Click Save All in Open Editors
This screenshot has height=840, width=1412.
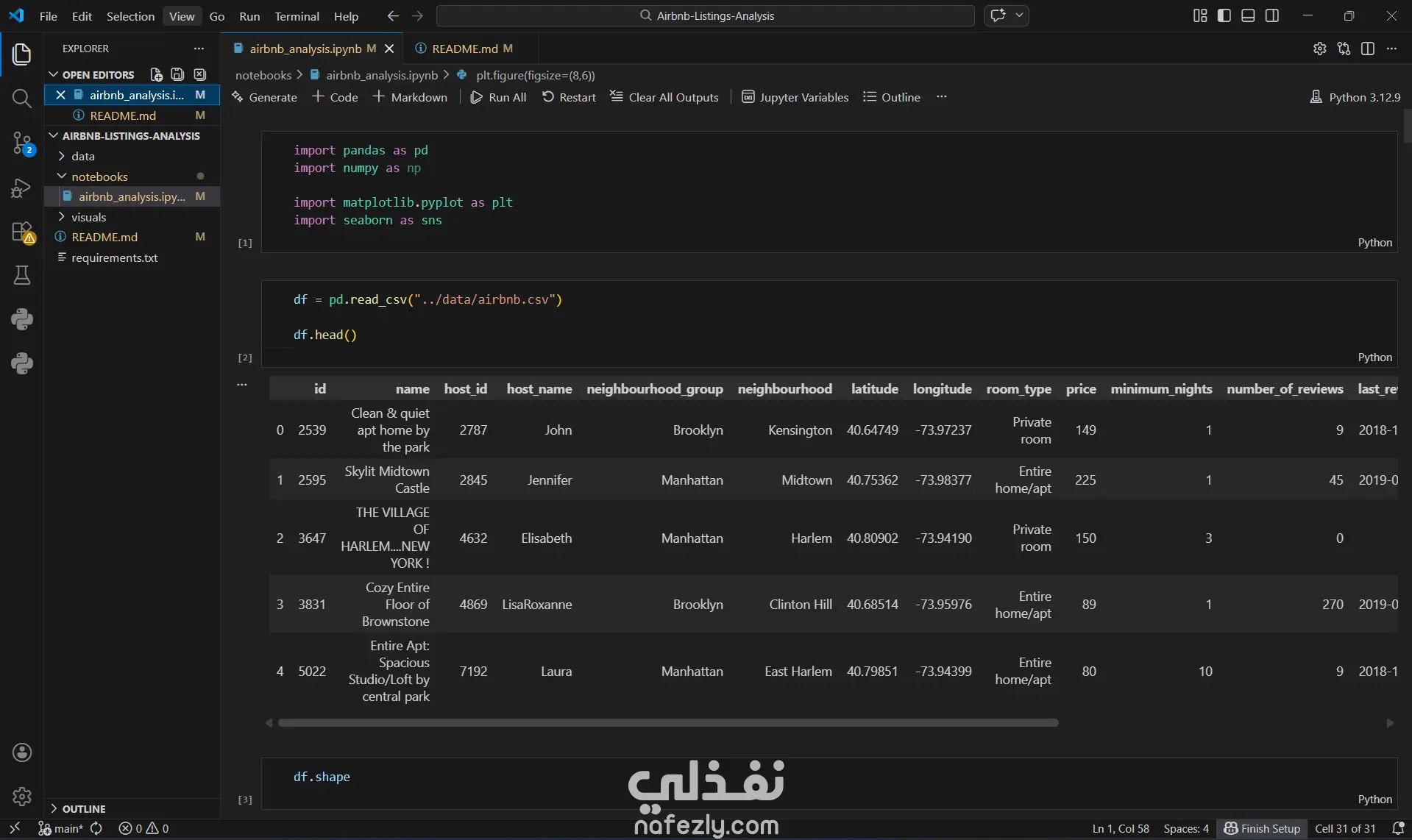[x=177, y=74]
